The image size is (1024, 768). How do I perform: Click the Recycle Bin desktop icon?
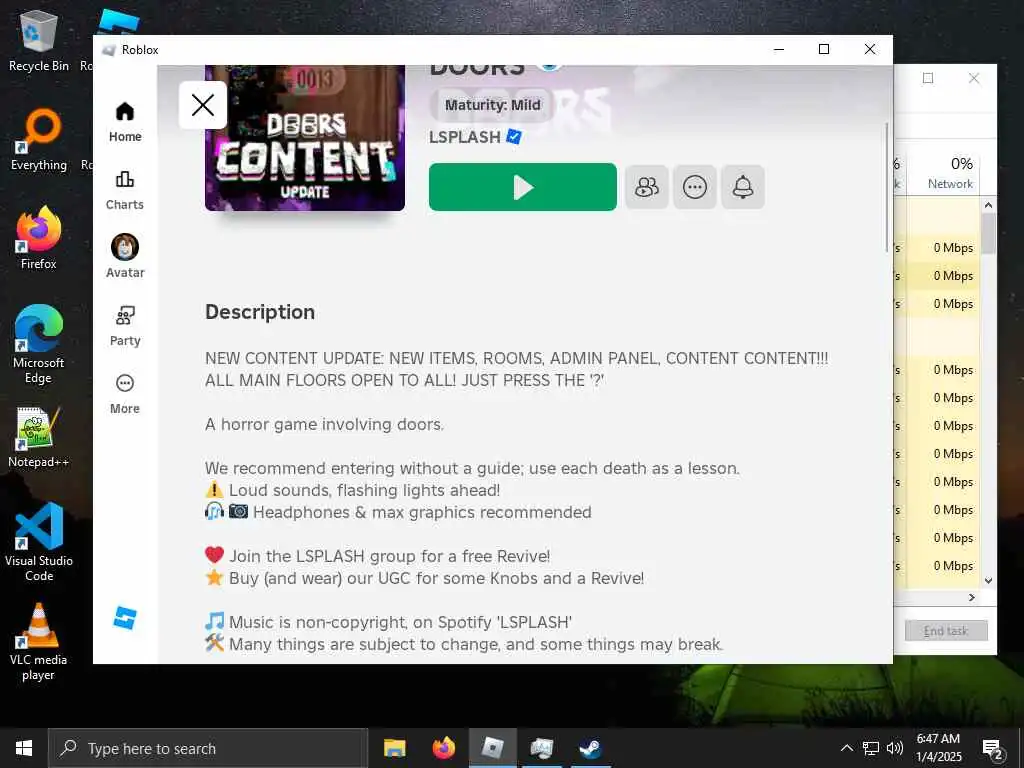[x=39, y=41]
